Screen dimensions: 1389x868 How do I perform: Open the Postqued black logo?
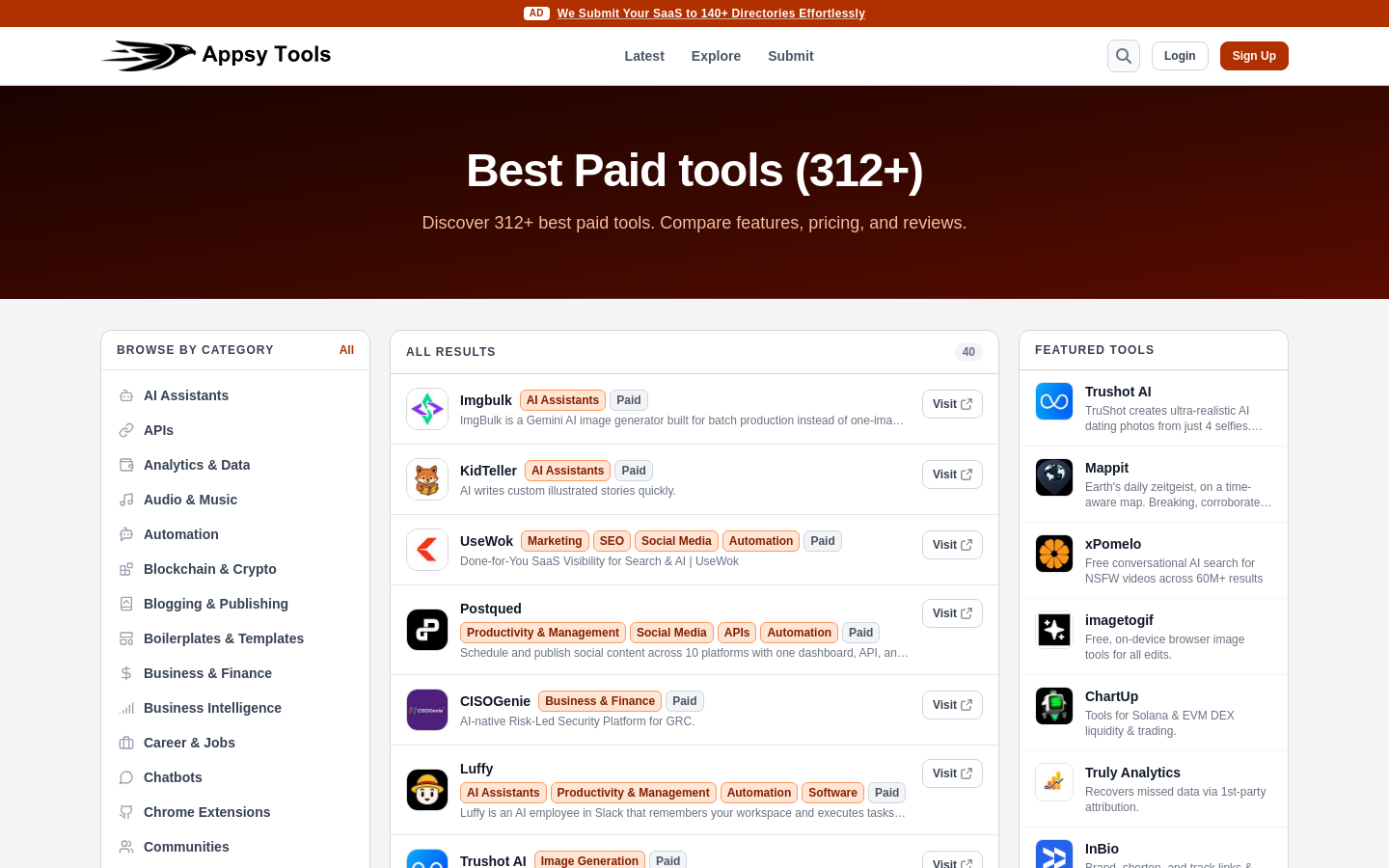427,630
